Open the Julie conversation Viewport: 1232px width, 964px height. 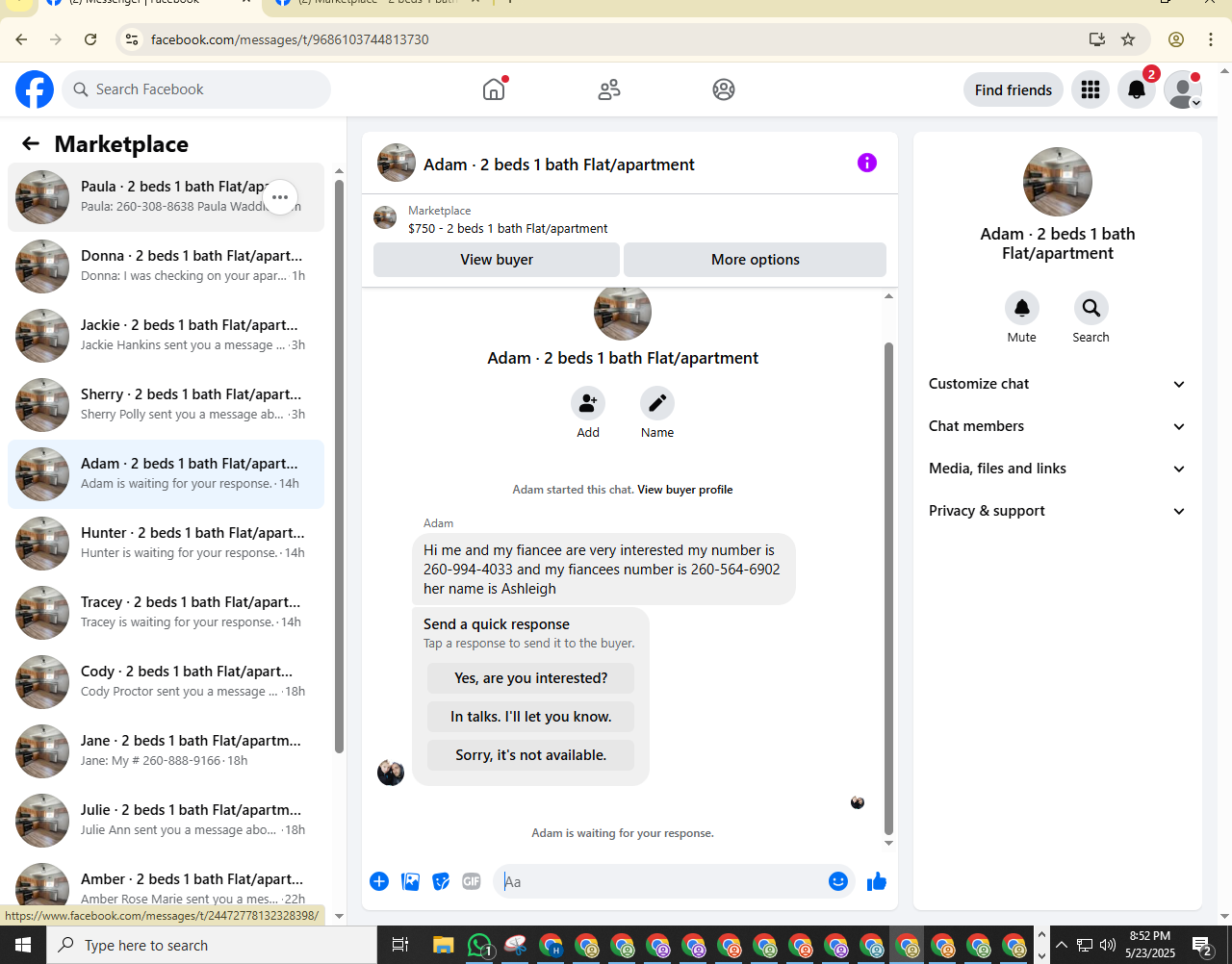point(166,821)
